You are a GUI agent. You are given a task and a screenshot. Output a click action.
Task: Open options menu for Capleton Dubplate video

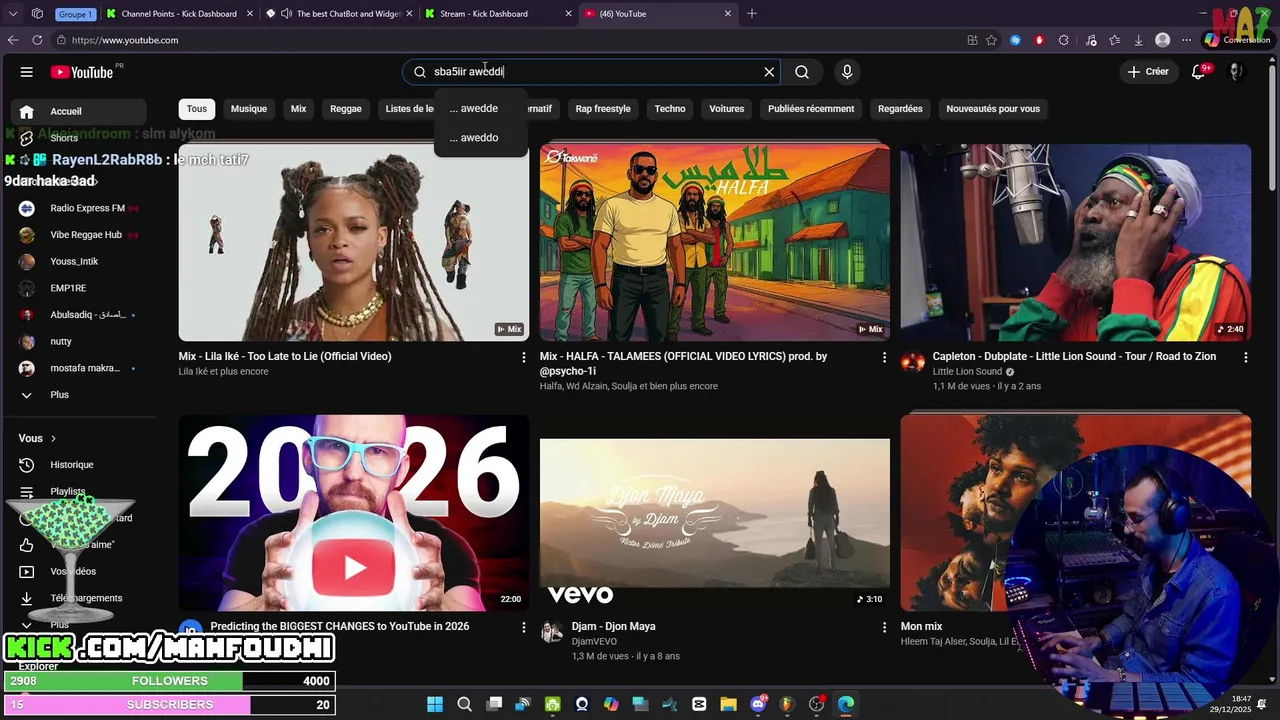tap(1245, 357)
